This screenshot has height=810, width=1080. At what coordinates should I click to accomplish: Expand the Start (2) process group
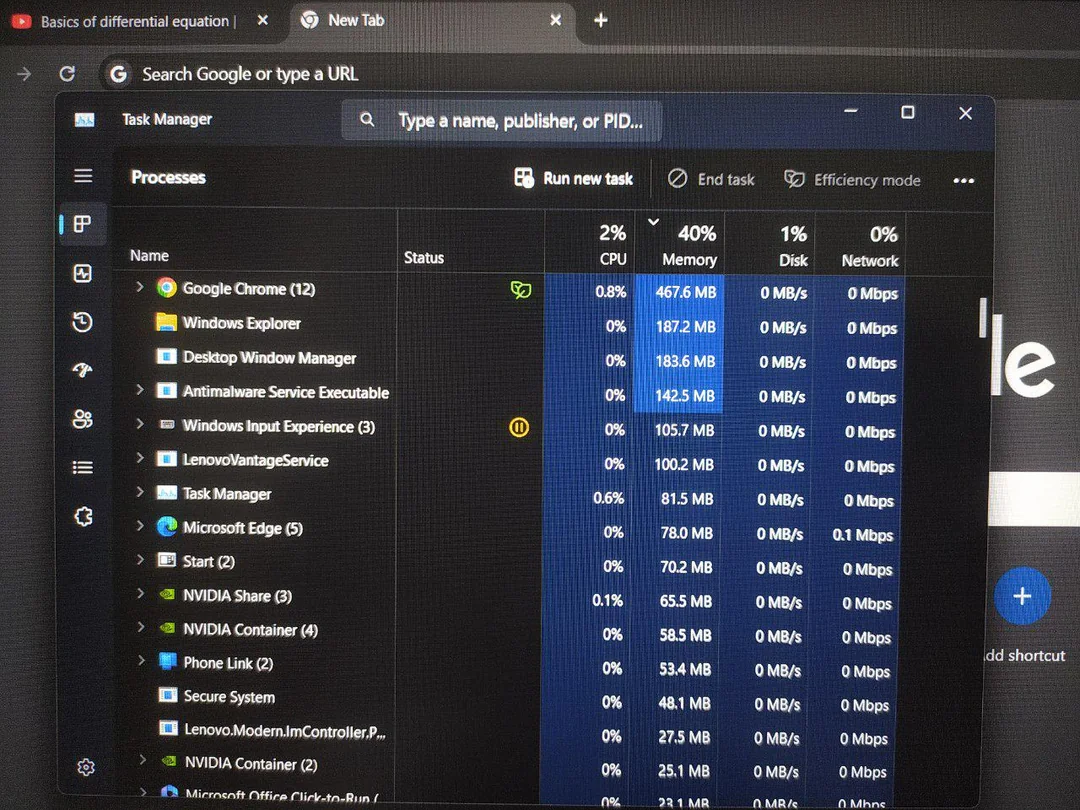click(x=141, y=559)
